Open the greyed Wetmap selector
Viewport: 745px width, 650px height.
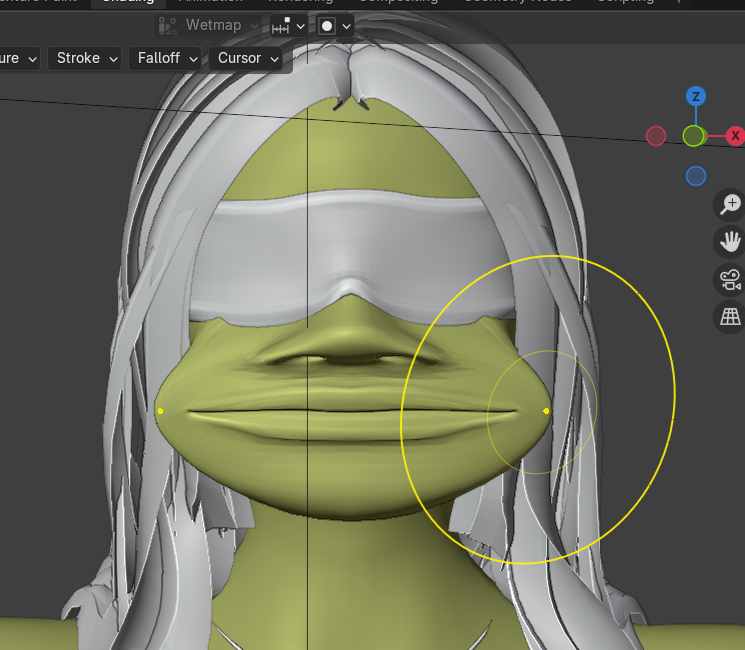point(208,25)
